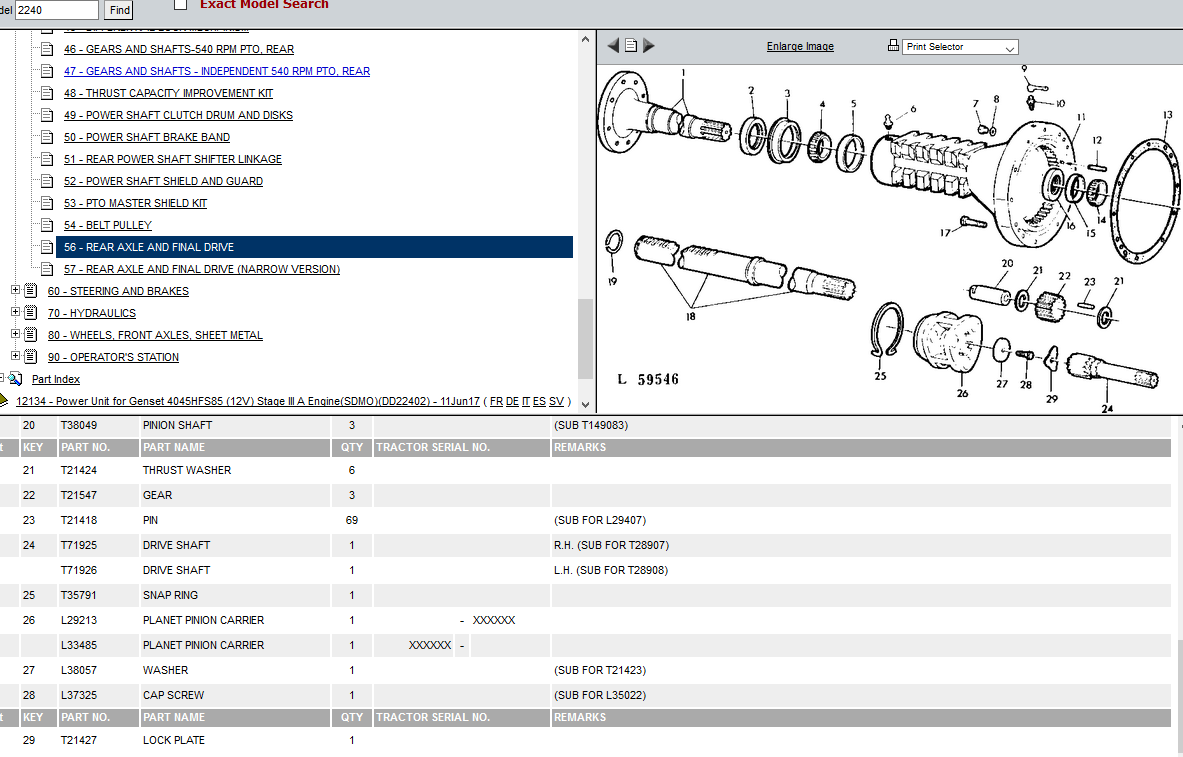The image size is (1183, 757).
Task: Open 47 - Independent 540 RPM PTO Rear
Action: 216,71
